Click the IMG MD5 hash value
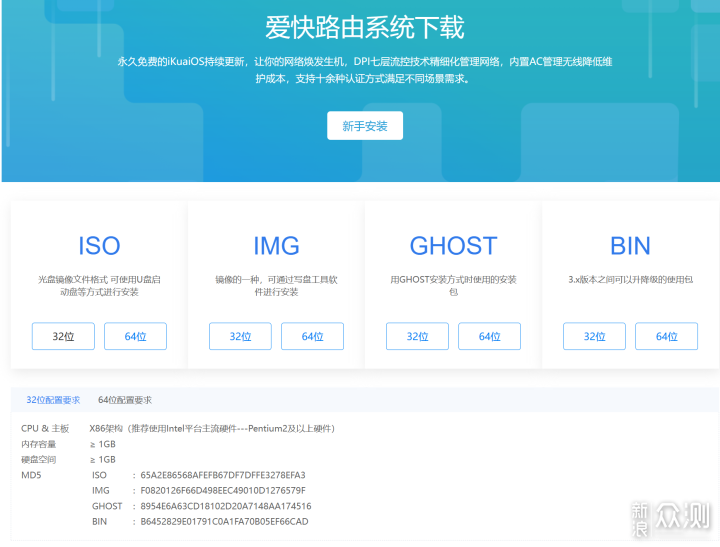This screenshot has height=547, width=720. (222, 490)
